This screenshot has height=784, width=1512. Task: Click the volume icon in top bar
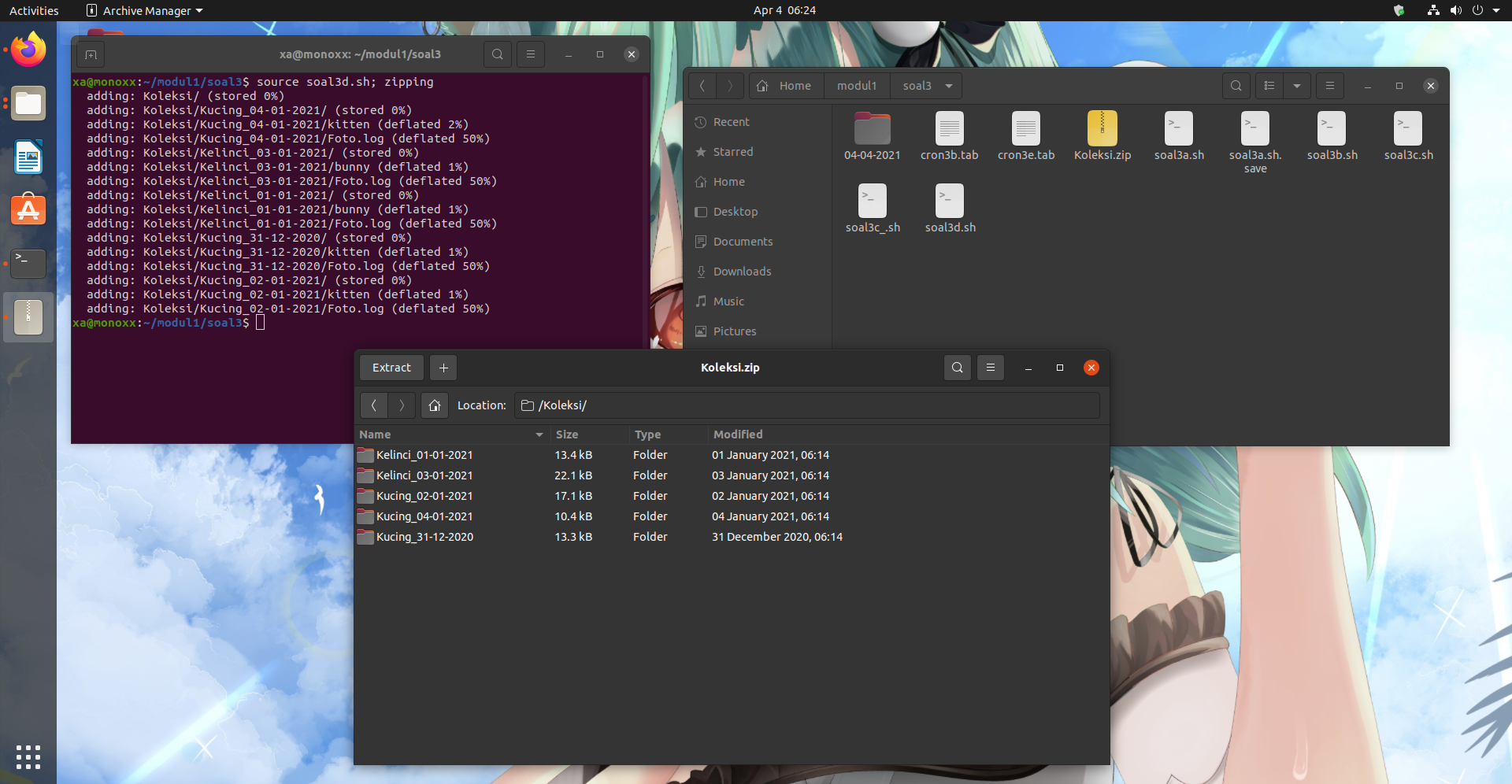(1455, 10)
